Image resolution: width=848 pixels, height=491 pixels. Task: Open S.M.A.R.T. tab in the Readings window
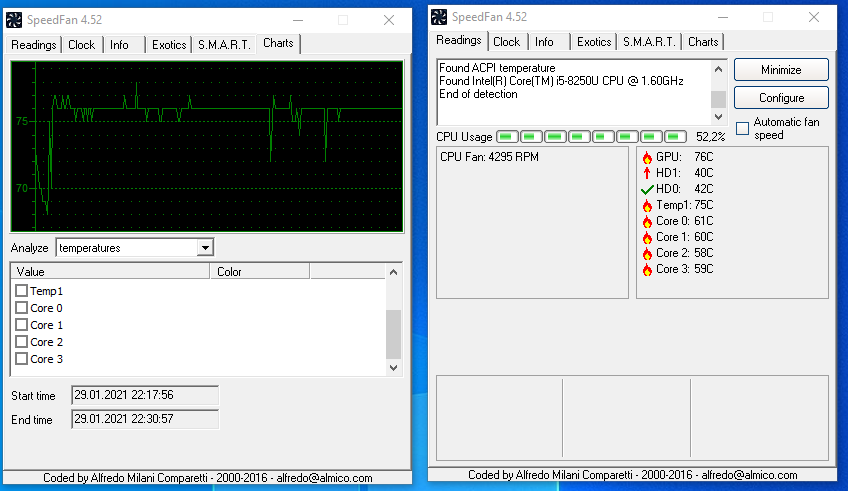[650, 42]
